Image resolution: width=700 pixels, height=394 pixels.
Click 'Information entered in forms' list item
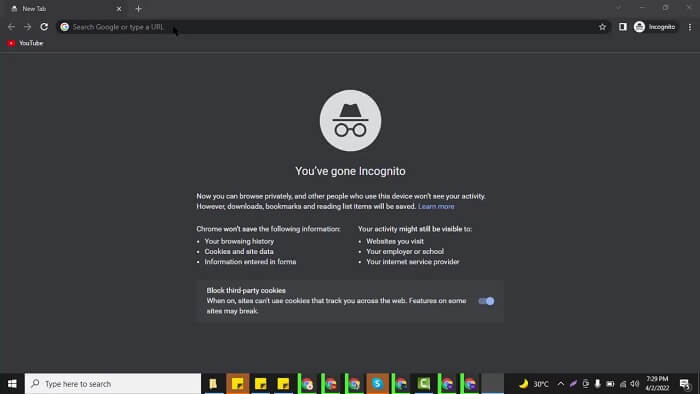tap(250, 261)
